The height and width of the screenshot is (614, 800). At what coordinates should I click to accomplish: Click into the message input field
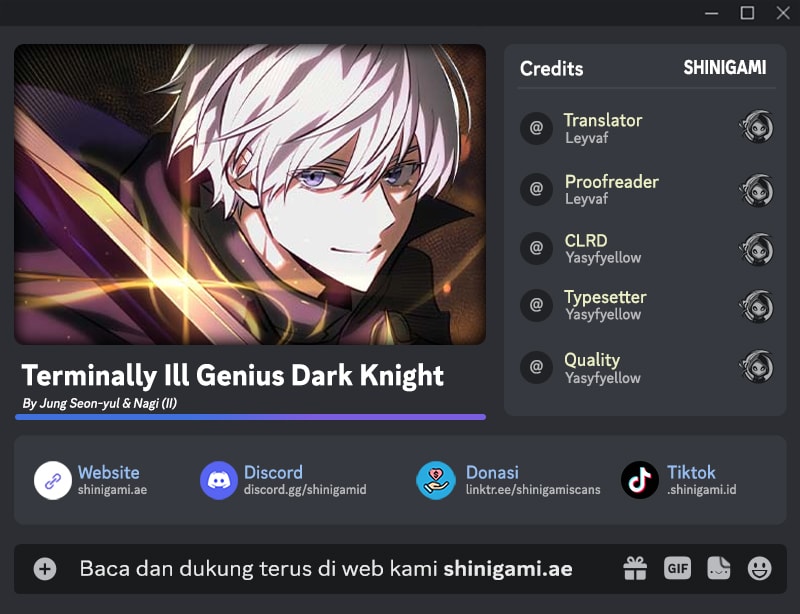click(327, 569)
